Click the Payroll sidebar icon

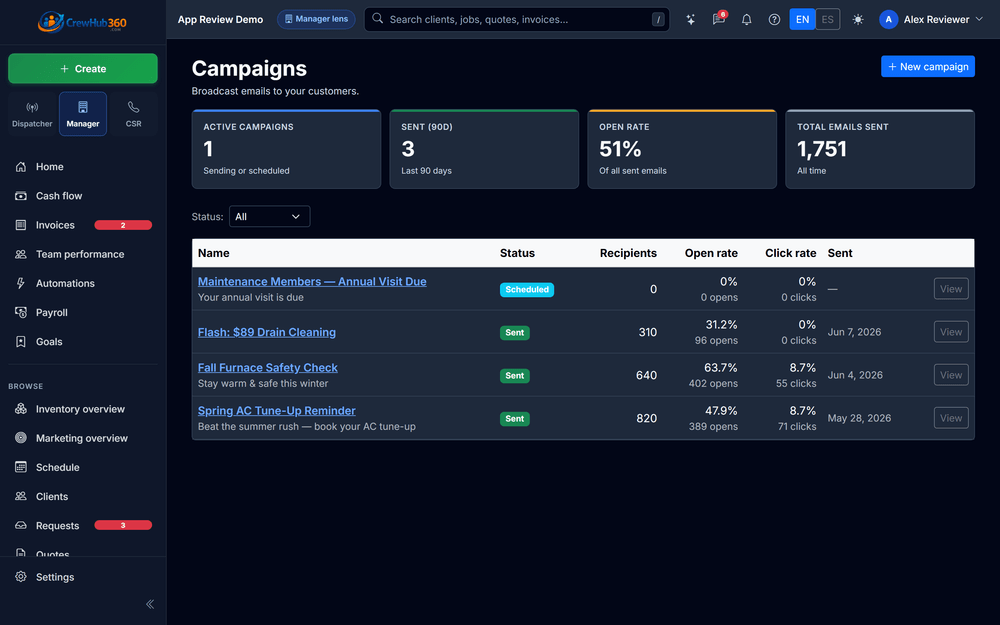point(21,312)
